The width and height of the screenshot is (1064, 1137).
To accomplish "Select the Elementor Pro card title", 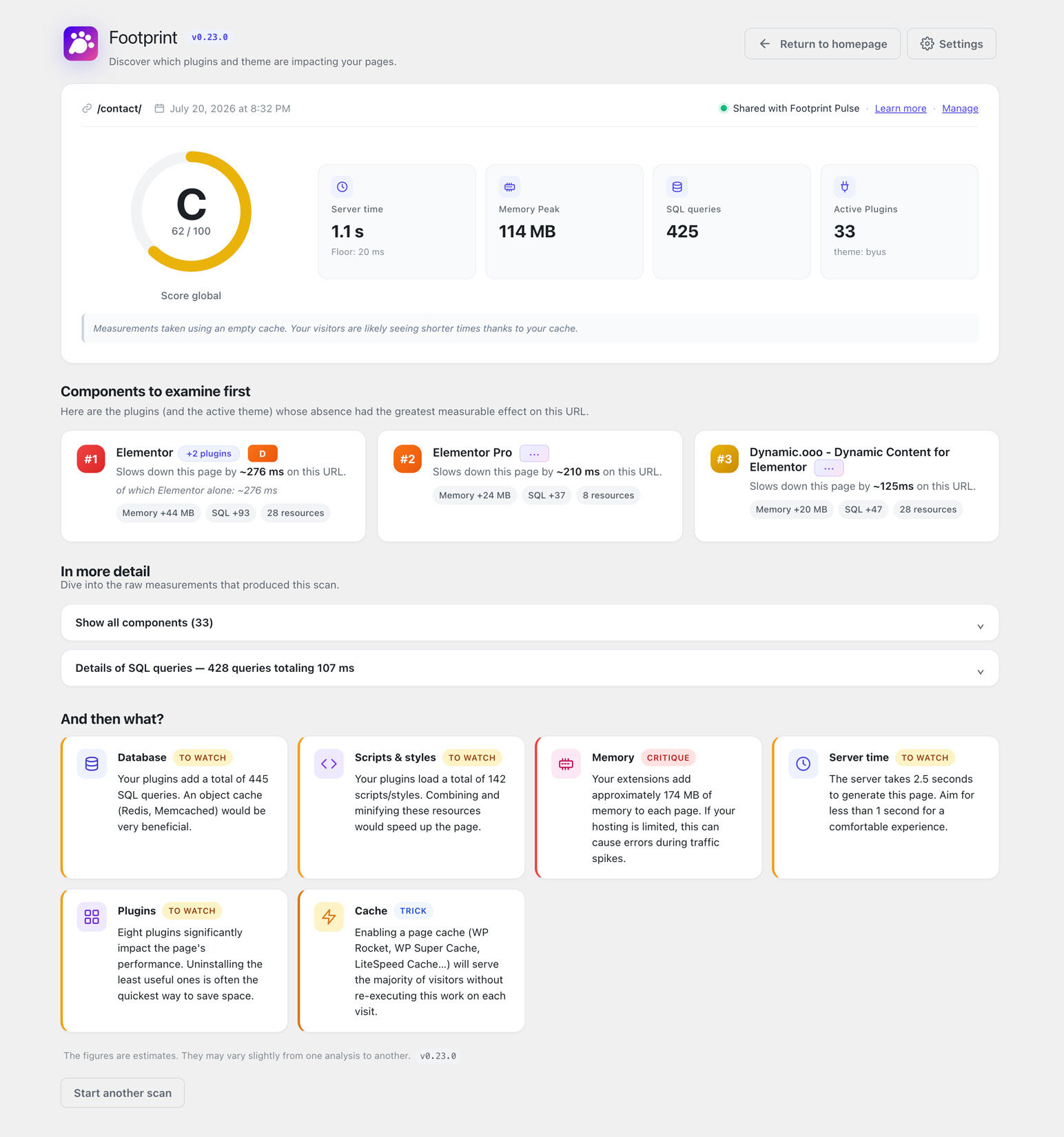I will click(x=472, y=453).
